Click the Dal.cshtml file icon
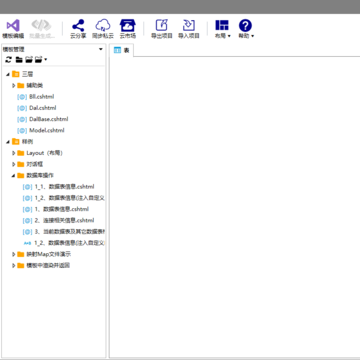Image resolution: width=360 pixels, height=360 pixels. (22, 108)
